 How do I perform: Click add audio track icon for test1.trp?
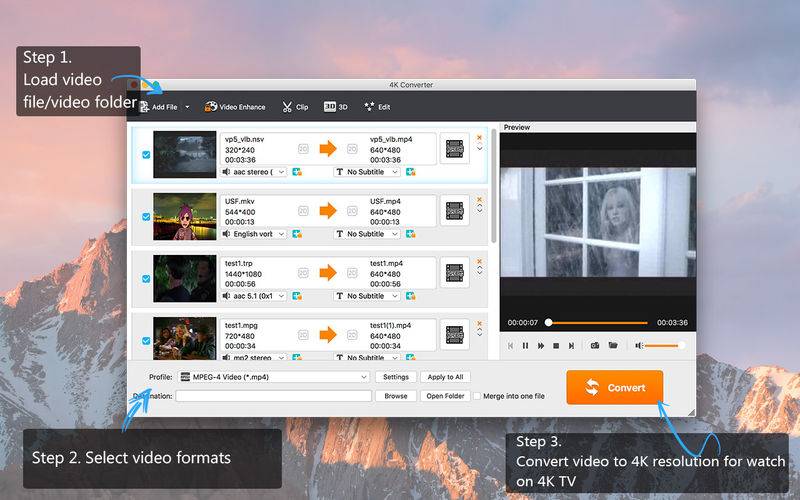[x=297, y=296]
